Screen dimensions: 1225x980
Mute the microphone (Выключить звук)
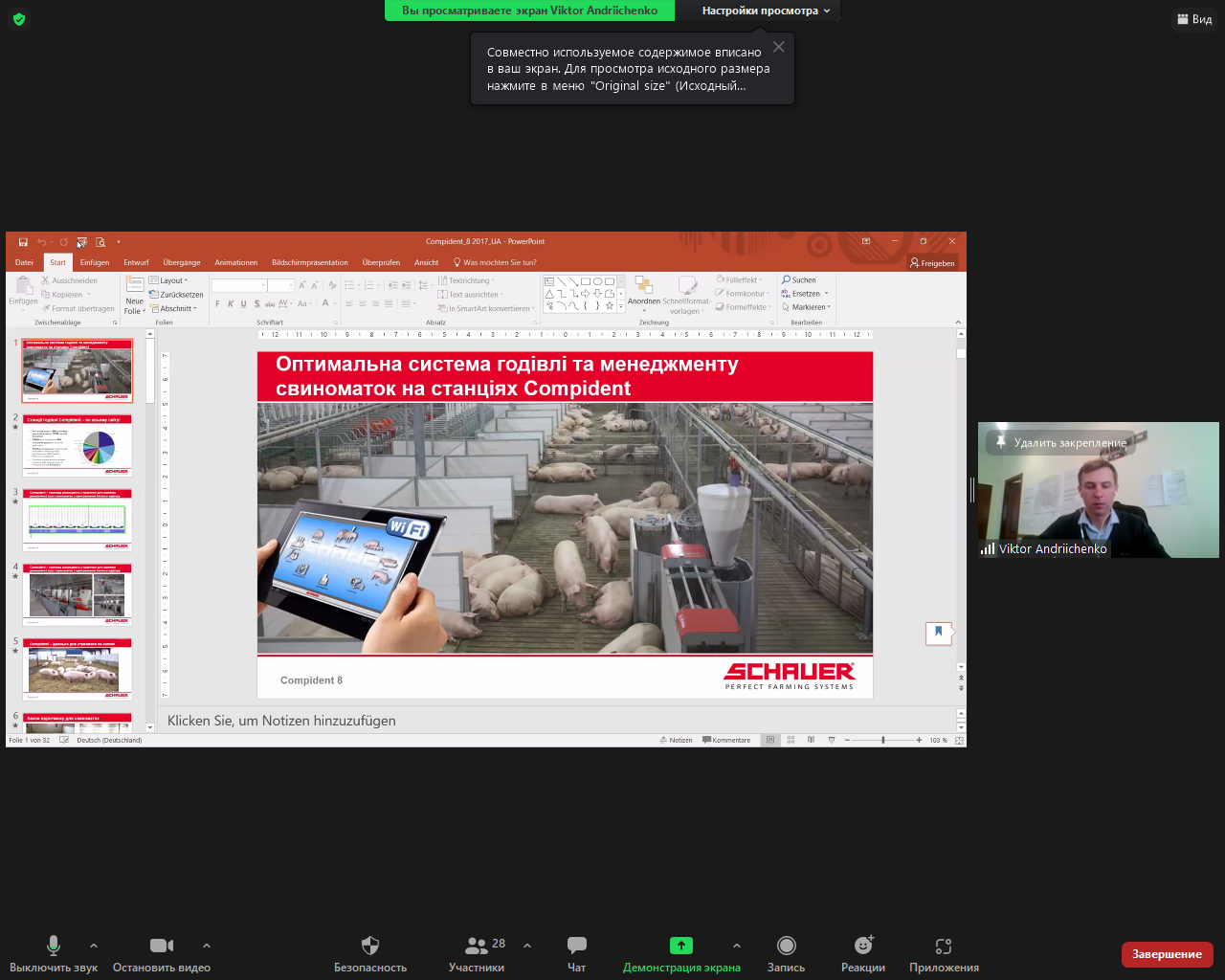pos(54,946)
